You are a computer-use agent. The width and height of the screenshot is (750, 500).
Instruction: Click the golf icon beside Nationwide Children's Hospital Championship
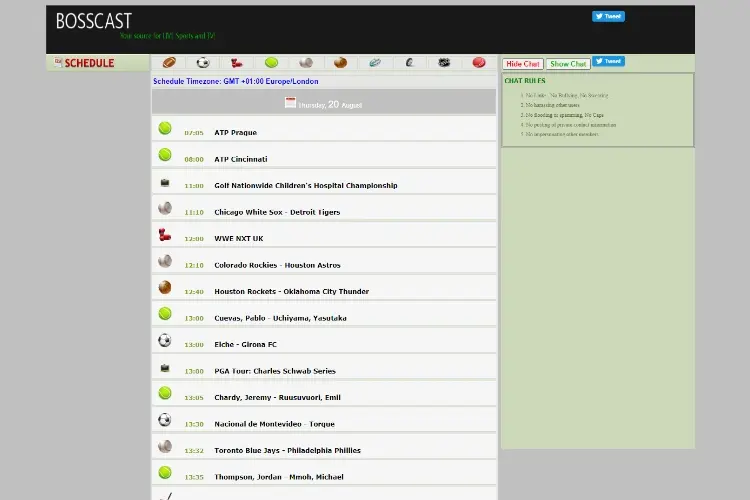tap(165, 182)
